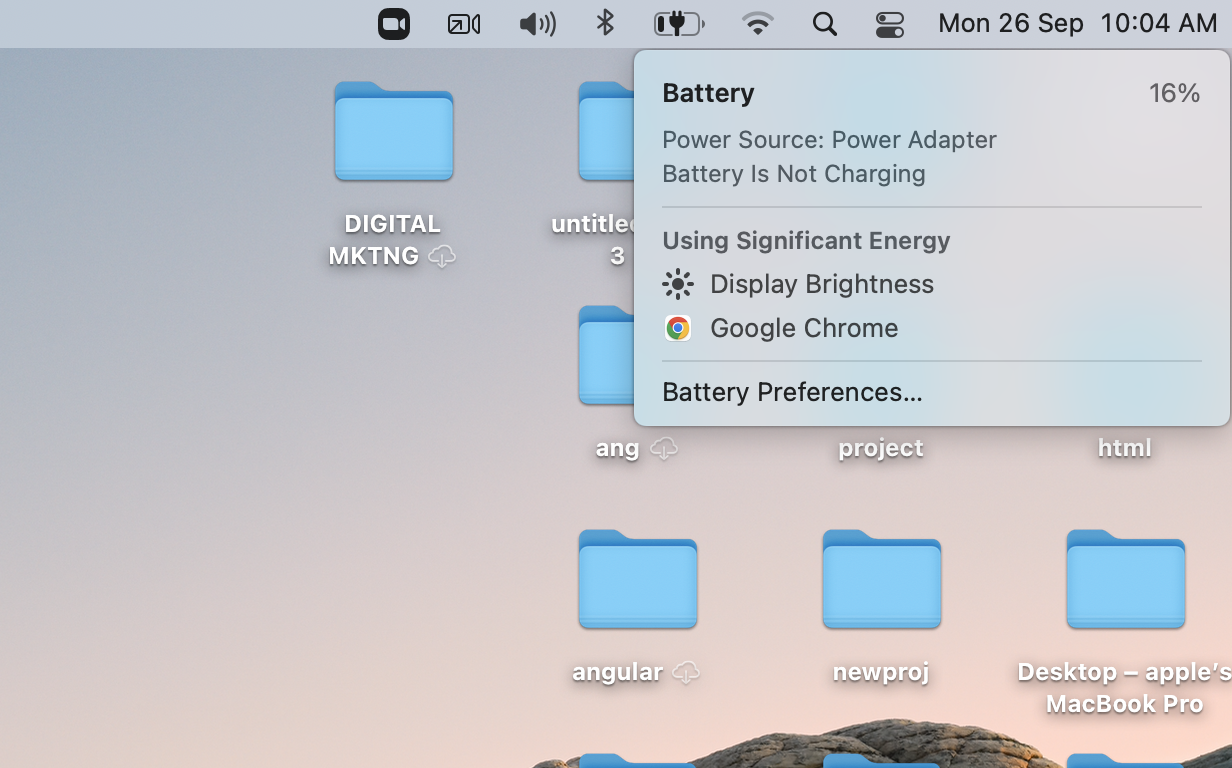Click the Screen Mirroring icon
The height and width of the screenshot is (768, 1232).
pyautogui.click(x=463, y=23)
